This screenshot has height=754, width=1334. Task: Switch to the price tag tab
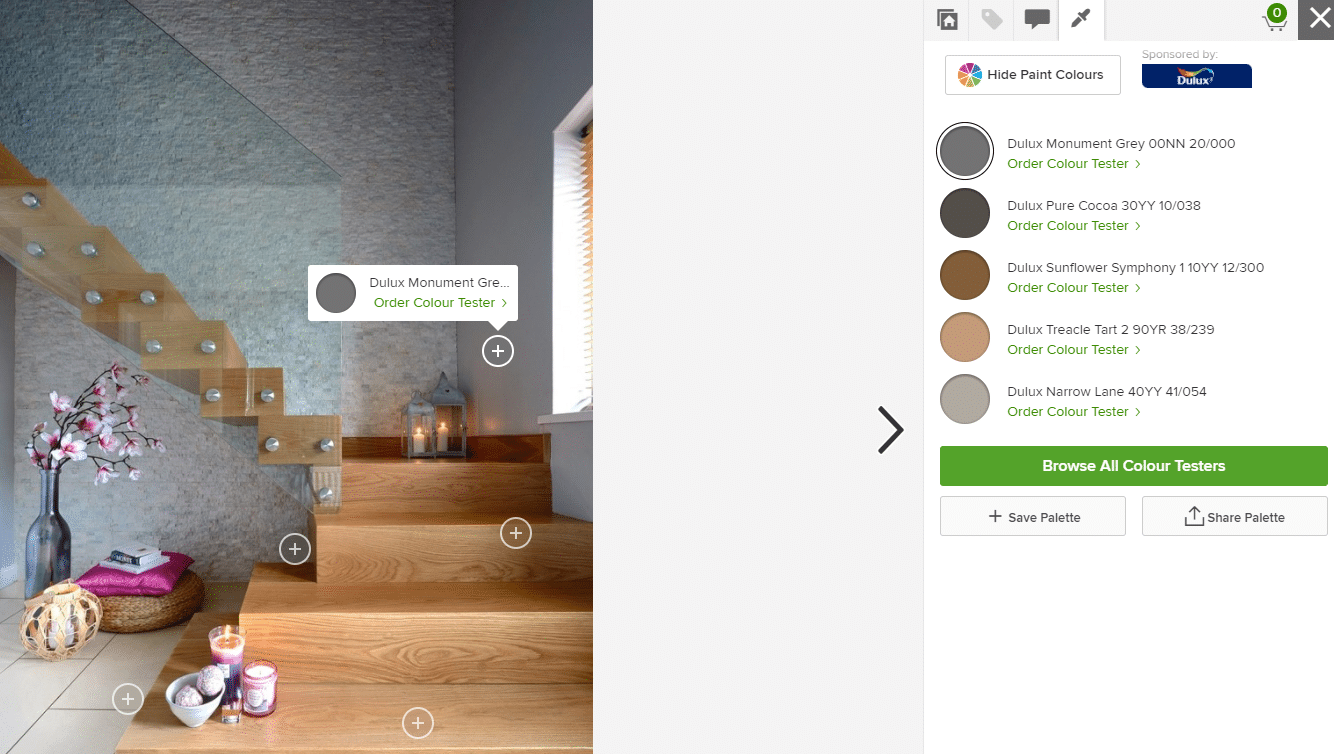(x=992, y=19)
